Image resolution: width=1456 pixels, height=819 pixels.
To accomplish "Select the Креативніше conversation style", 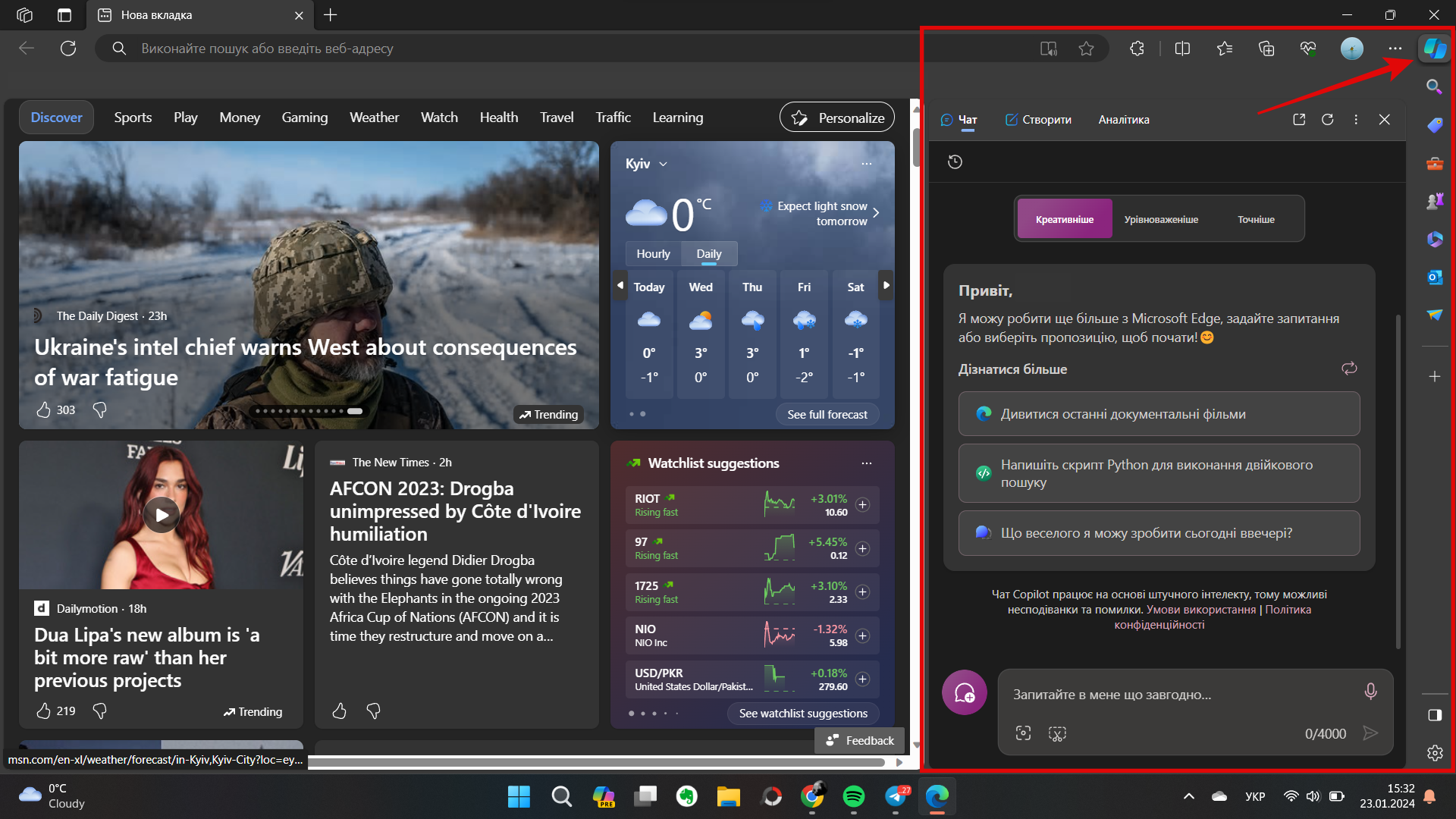I will coord(1064,219).
